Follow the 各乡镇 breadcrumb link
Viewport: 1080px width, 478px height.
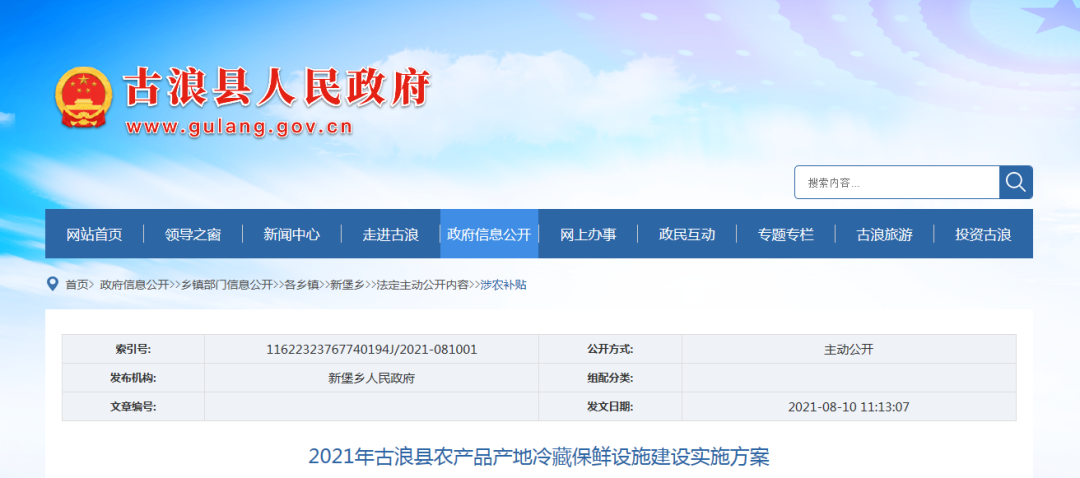pyautogui.click(x=302, y=284)
